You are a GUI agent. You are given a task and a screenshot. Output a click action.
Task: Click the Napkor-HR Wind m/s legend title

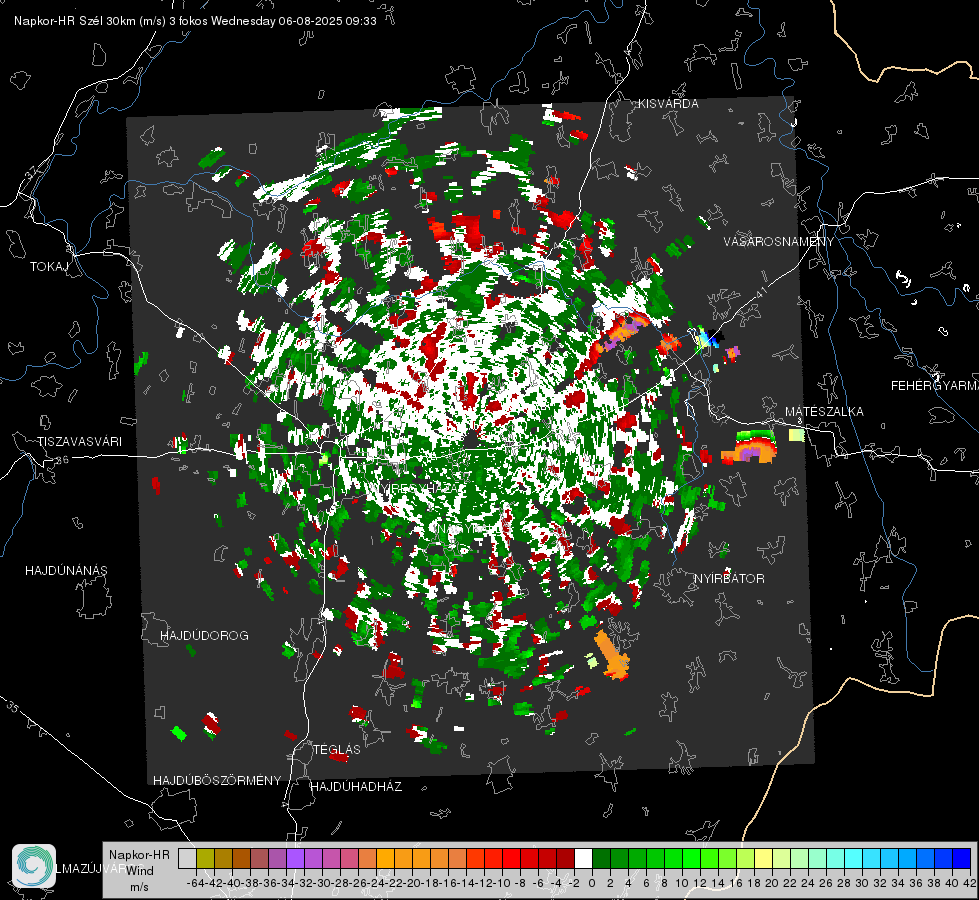[139, 871]
